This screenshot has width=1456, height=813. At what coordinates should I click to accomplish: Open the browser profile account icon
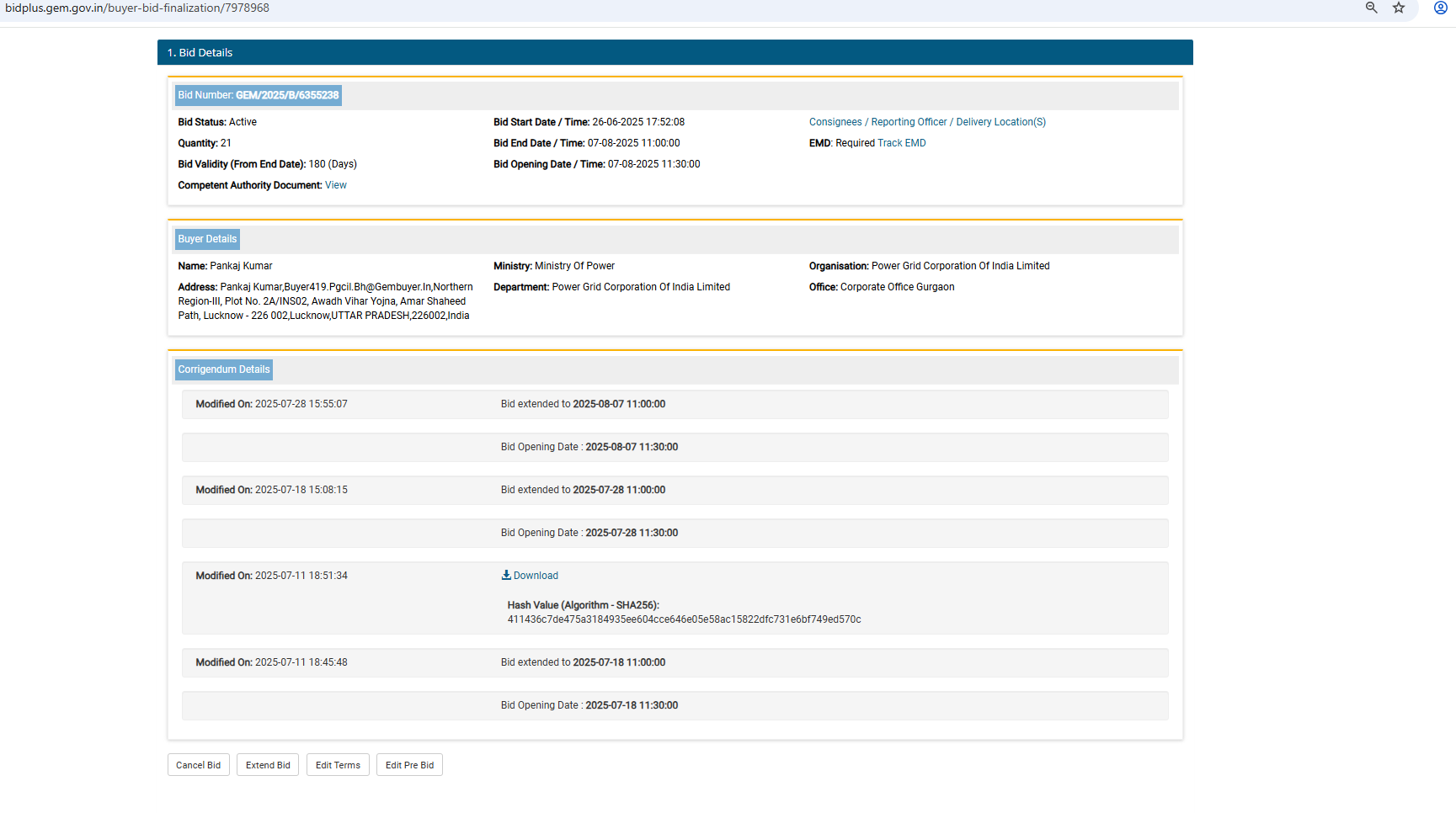click(x=1440, y=8)
